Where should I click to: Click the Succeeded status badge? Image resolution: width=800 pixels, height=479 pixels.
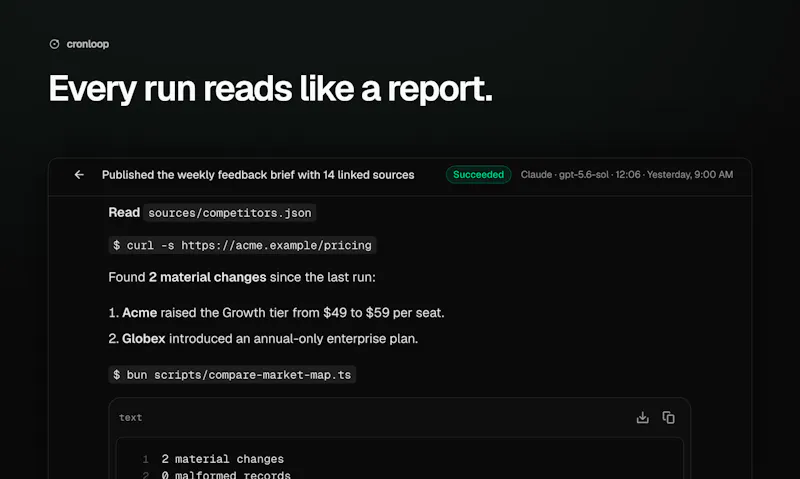[478, 174]
